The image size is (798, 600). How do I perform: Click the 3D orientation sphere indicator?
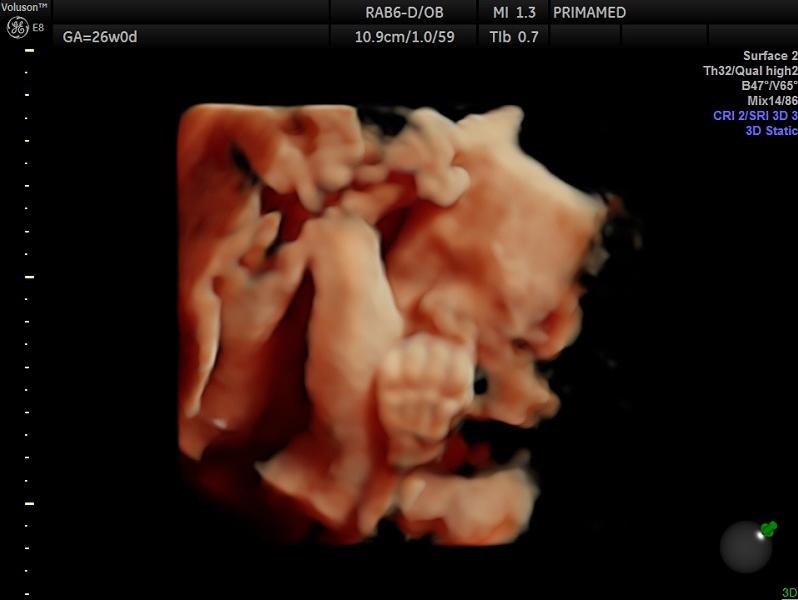pos(748,546)
